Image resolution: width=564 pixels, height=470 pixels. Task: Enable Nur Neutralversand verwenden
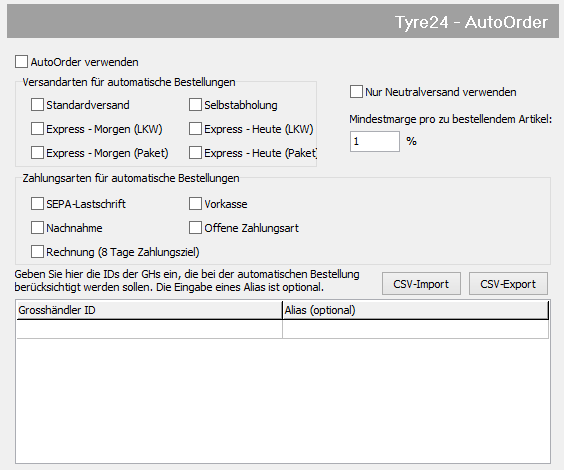(x=356, y=92)
